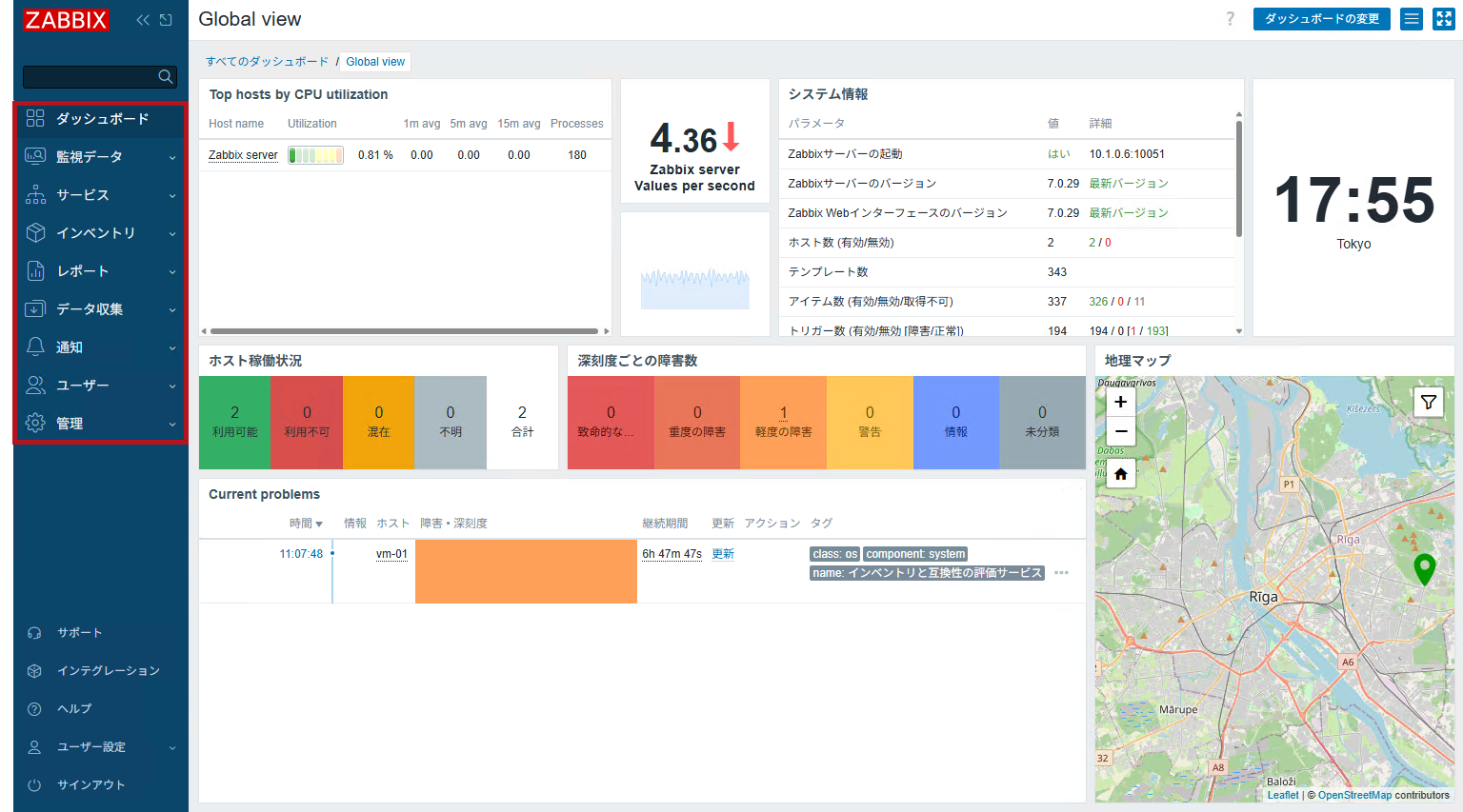Open the vm-01 host link
Viewport: 1463px width, 812px height.
click(391, 554)
